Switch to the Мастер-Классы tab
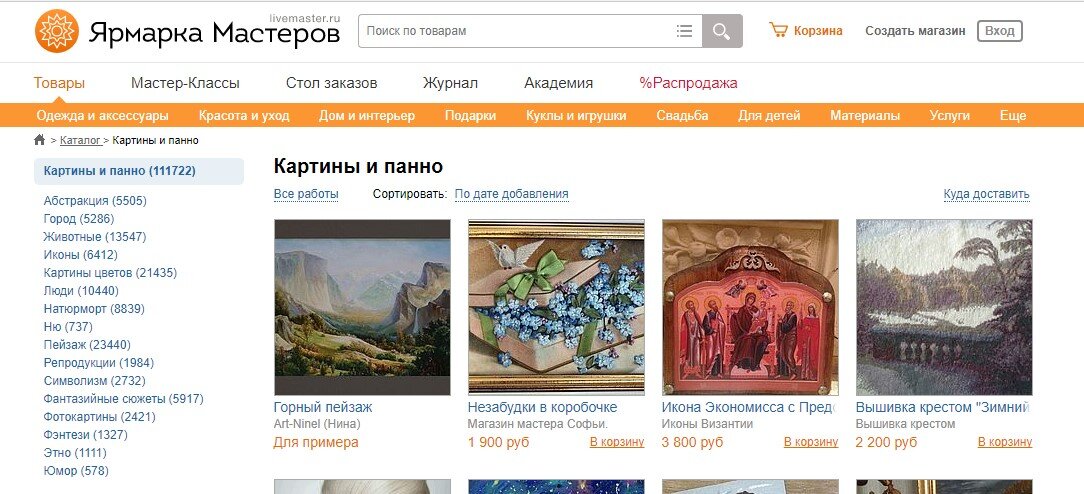Screen dimensions: 1084x494 coord(185,84)
